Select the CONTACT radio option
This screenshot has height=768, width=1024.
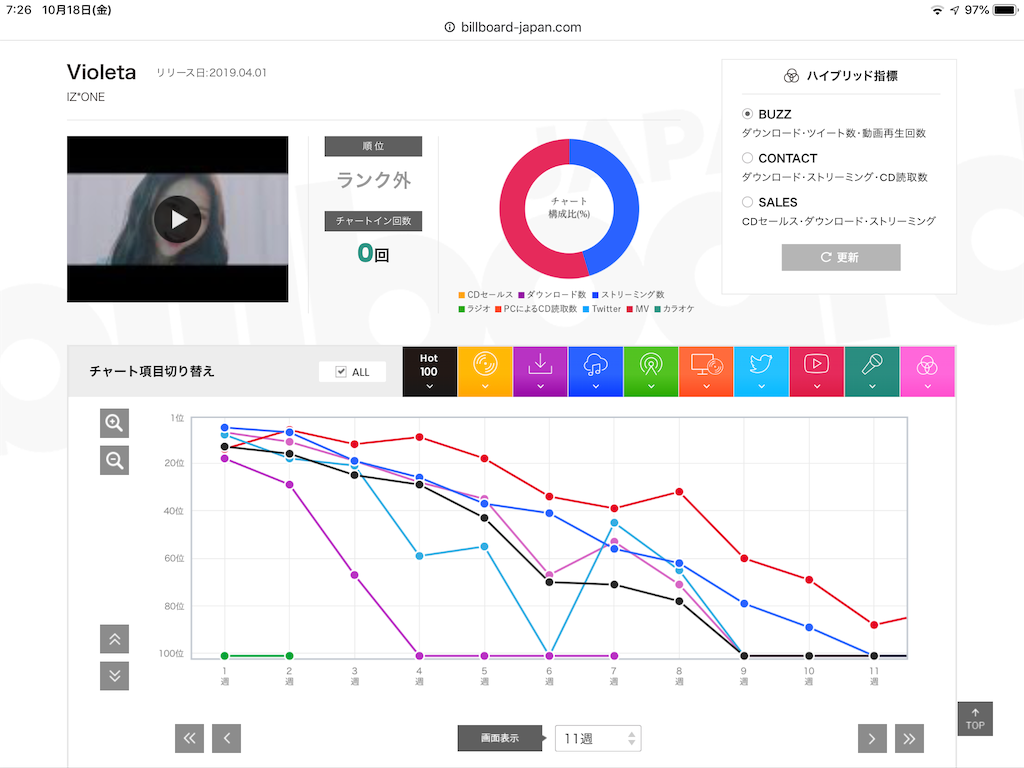coord(747,158)
